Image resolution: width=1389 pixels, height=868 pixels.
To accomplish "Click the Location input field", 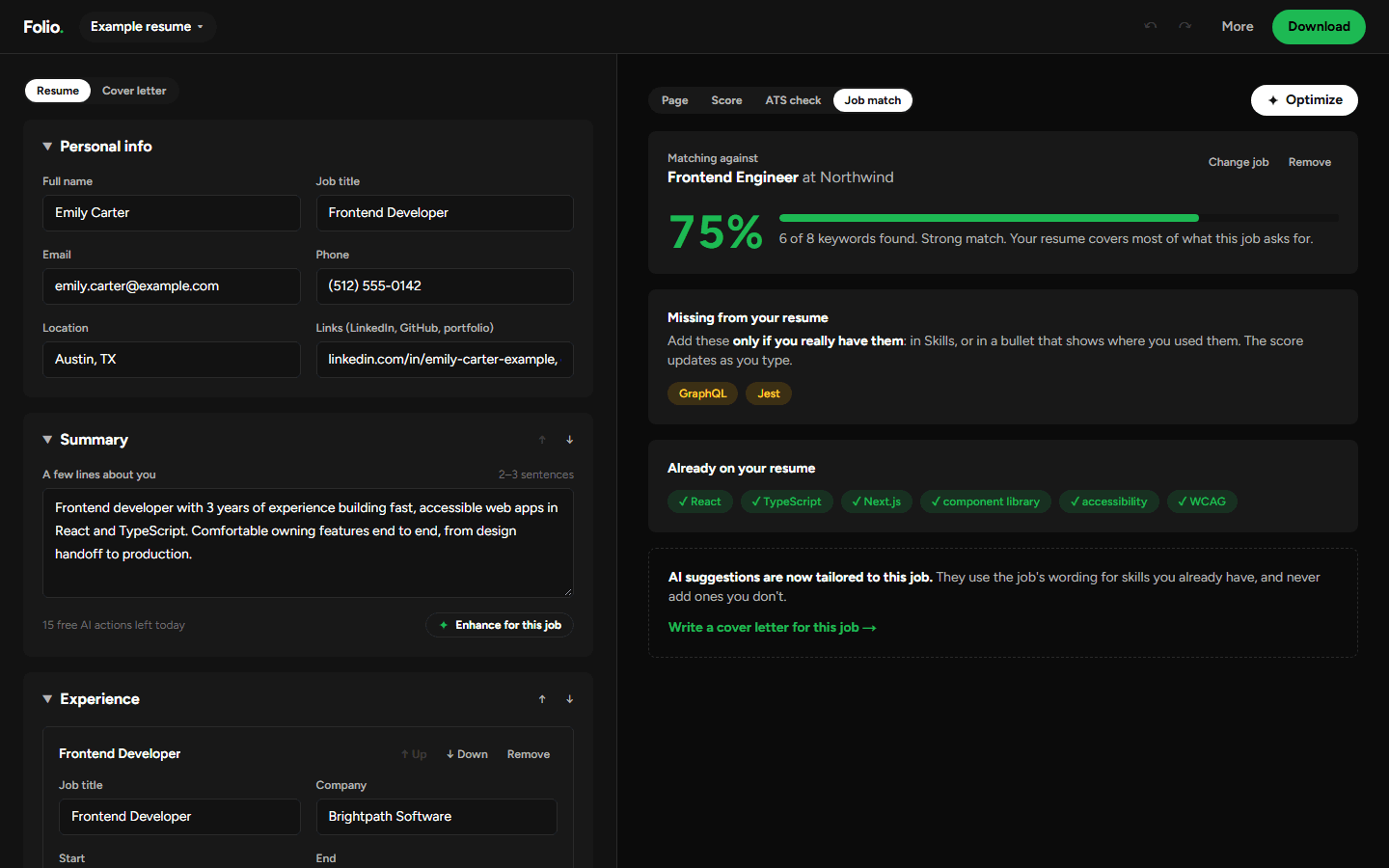I will tap(172, 360).
